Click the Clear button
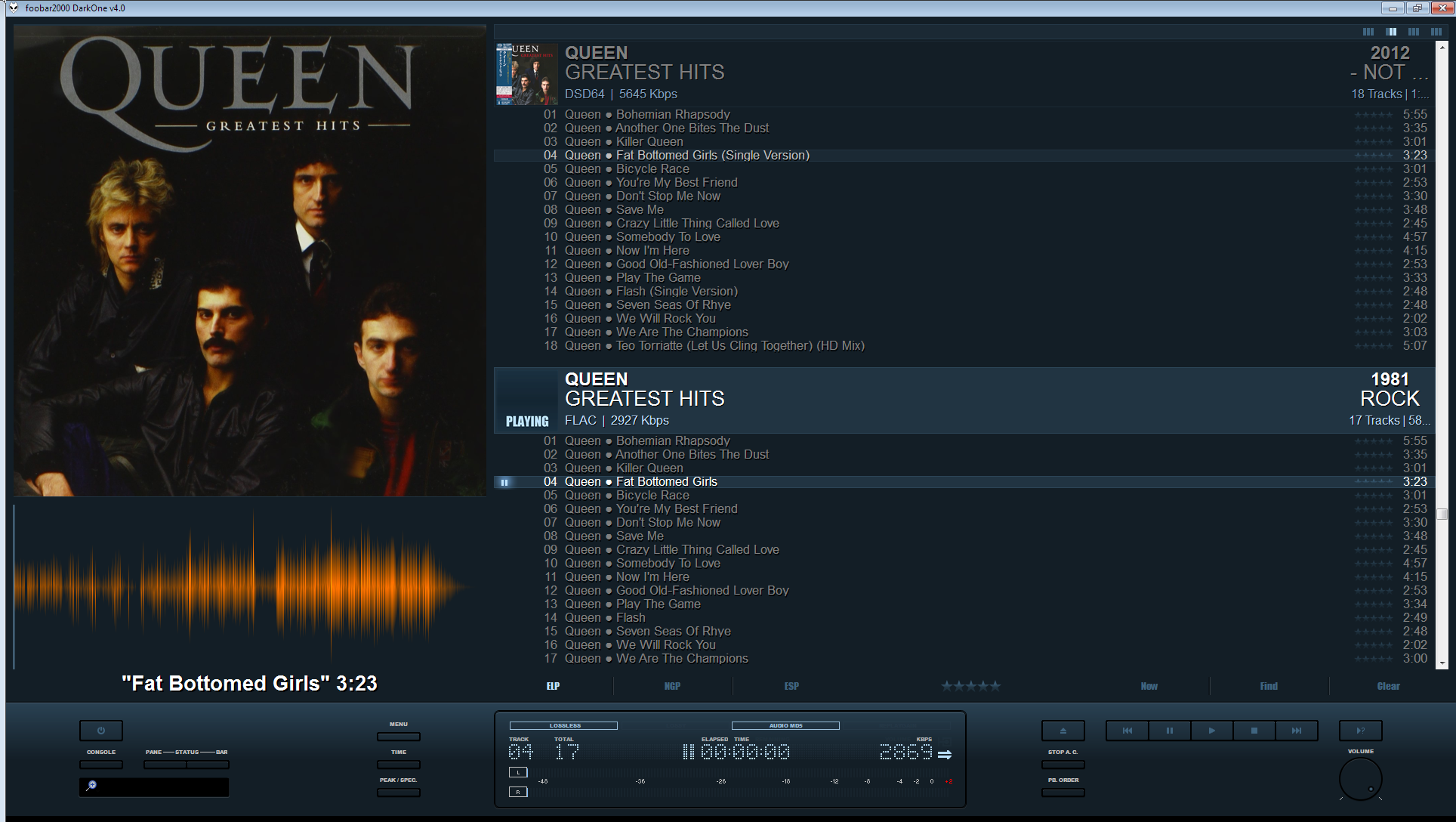Image resolution: width=1456 pixels, height=822 pixels. [x=1388, y=686]
